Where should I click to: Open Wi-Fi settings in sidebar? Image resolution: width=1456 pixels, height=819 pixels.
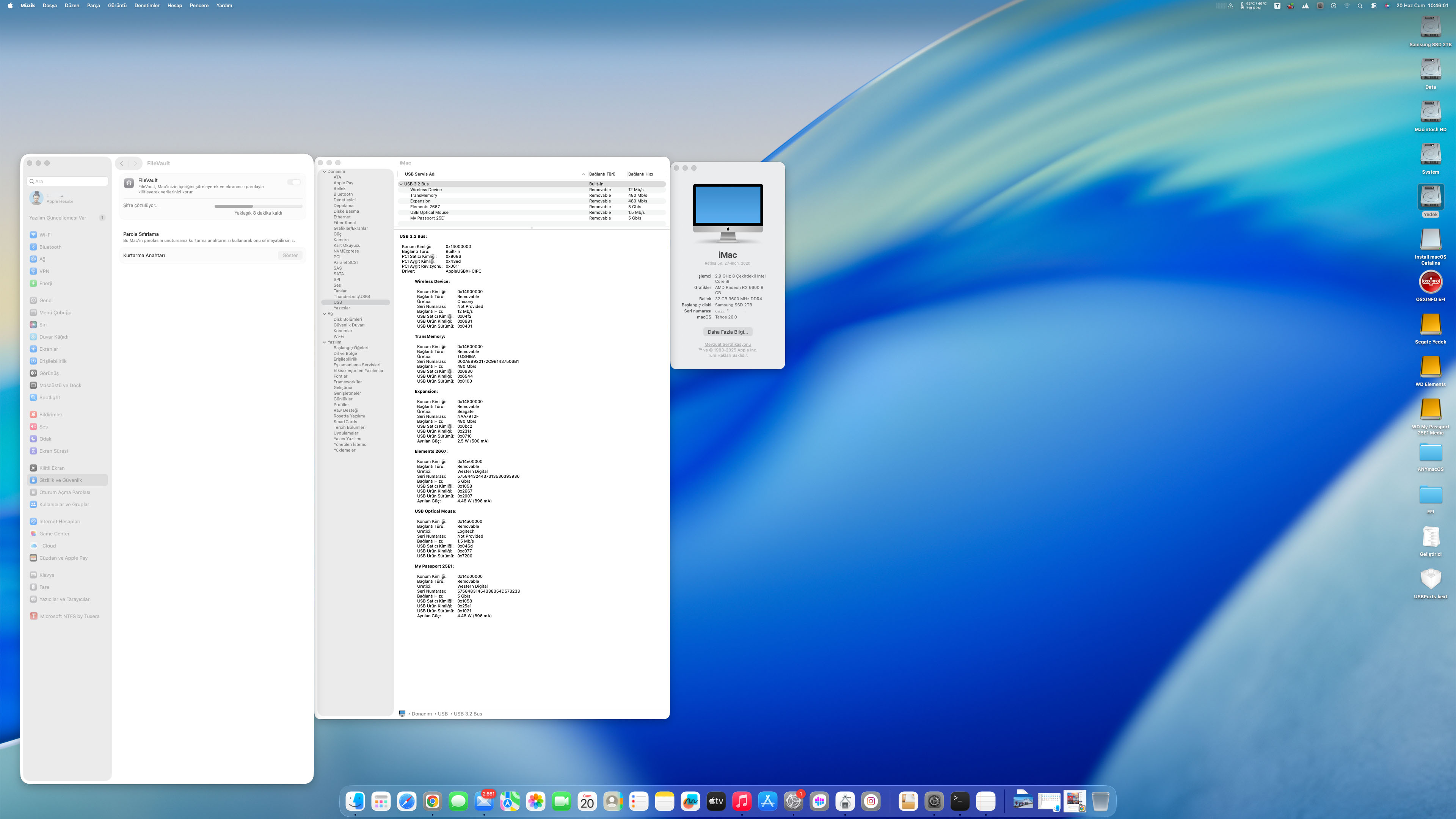tap(45, 235)
